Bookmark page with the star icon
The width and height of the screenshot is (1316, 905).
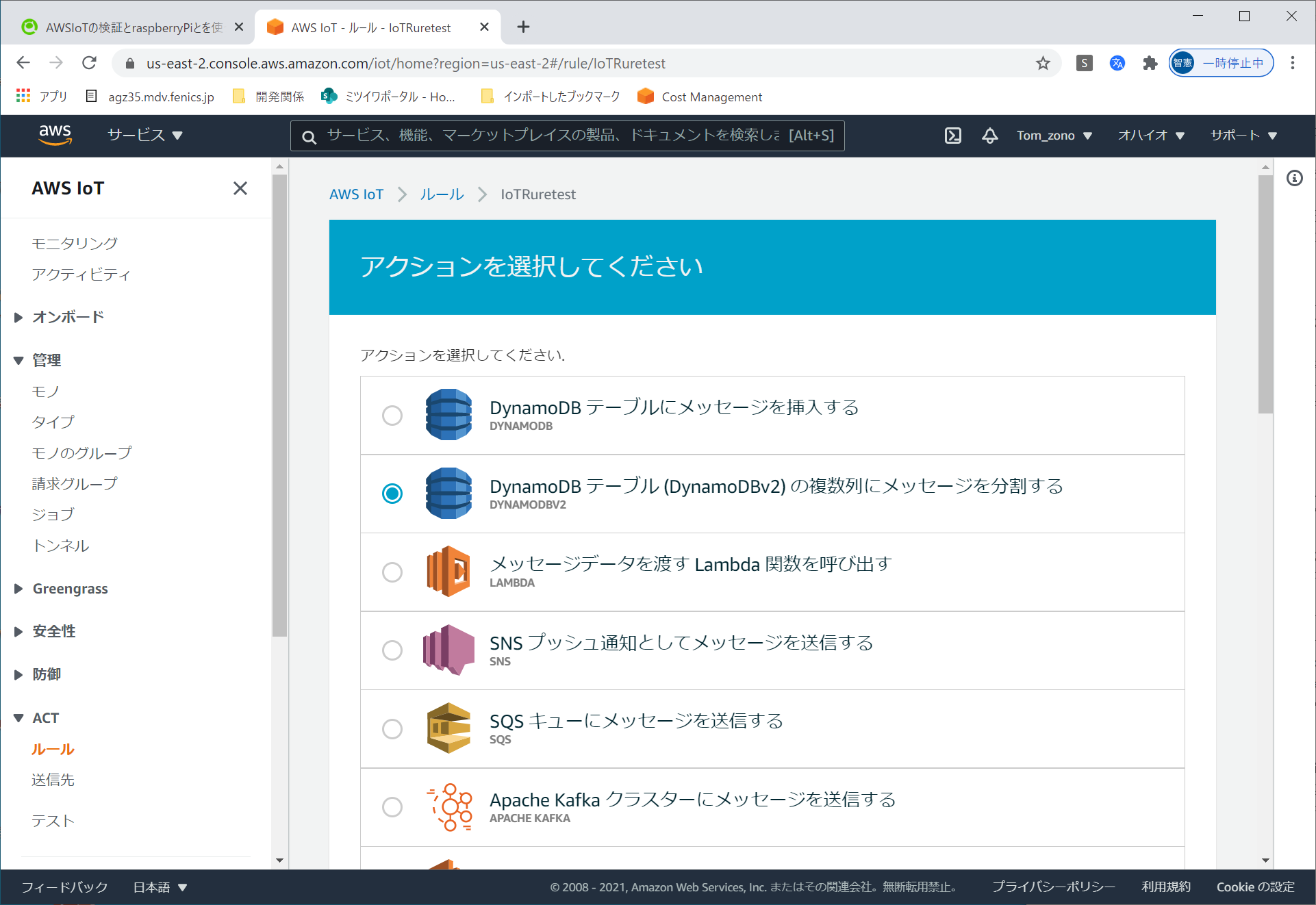[1042, 64]
